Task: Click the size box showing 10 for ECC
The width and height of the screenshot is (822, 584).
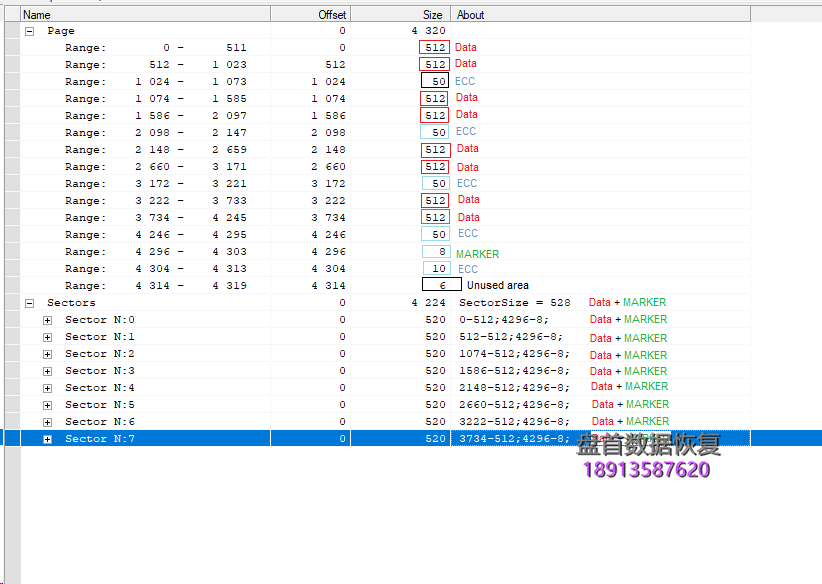Action: (435, 269)
